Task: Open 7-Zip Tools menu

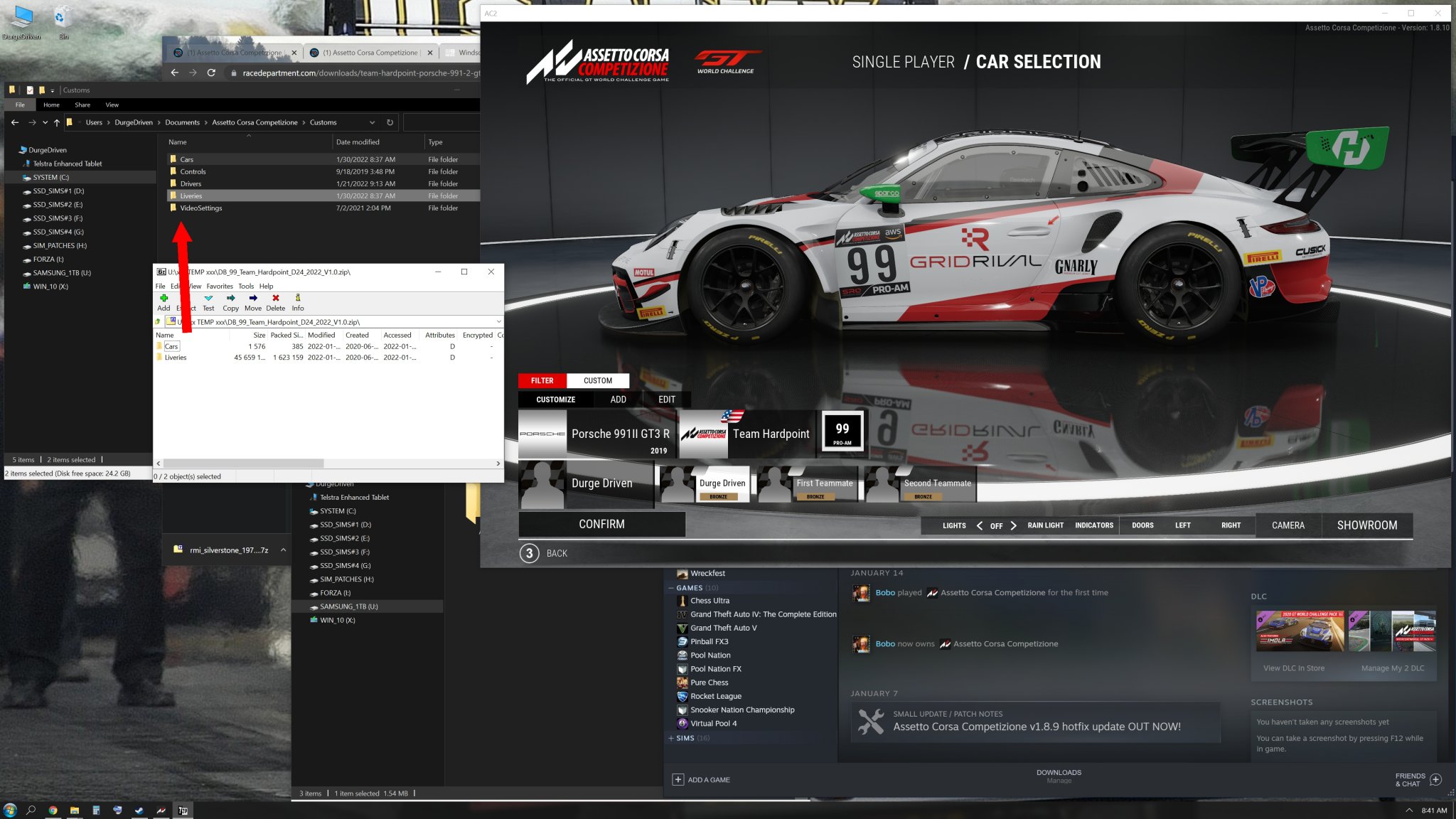Action: [246, 286]
